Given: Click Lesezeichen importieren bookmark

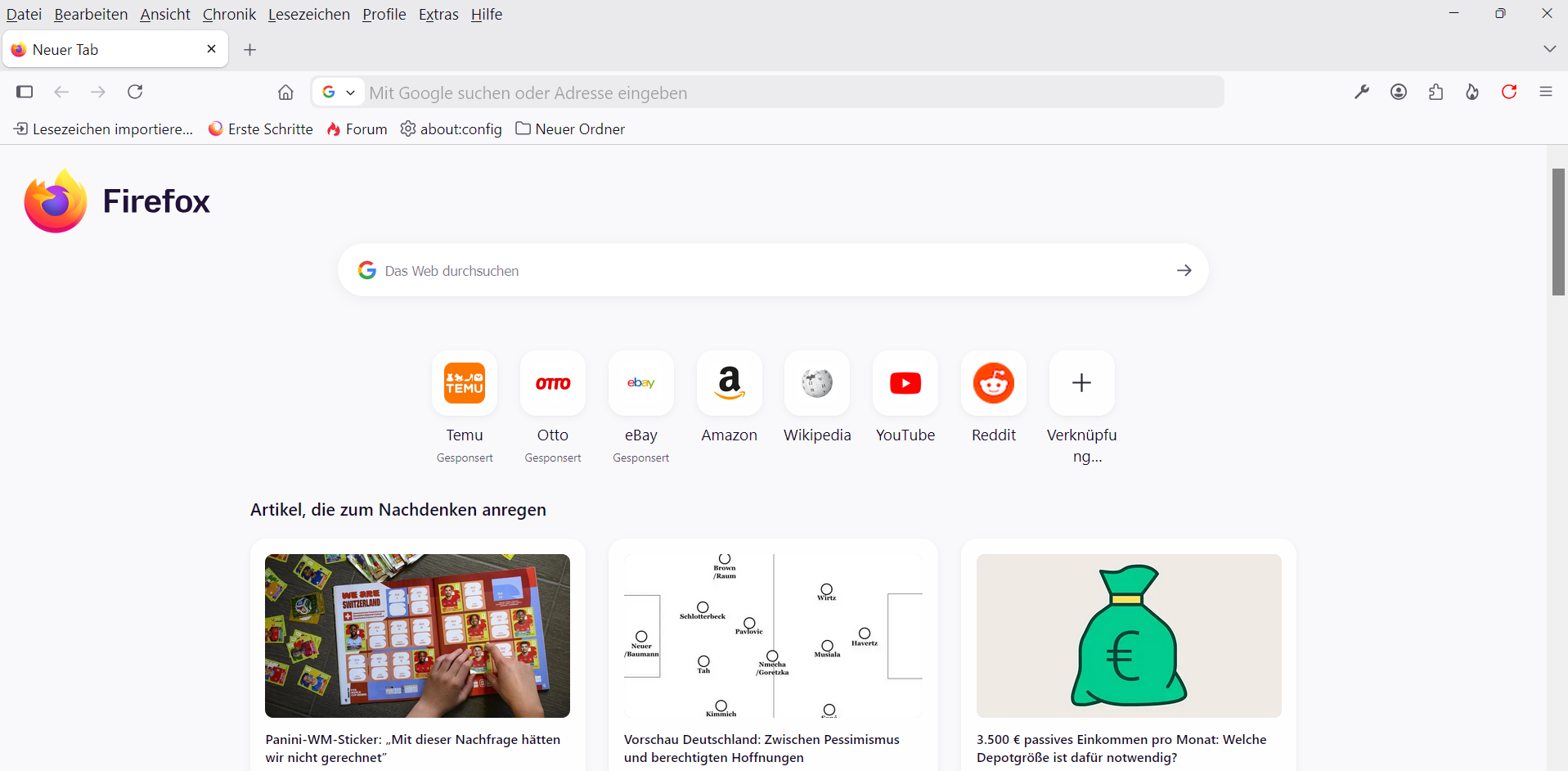Looking at the screenshot, I should (103, 128).
